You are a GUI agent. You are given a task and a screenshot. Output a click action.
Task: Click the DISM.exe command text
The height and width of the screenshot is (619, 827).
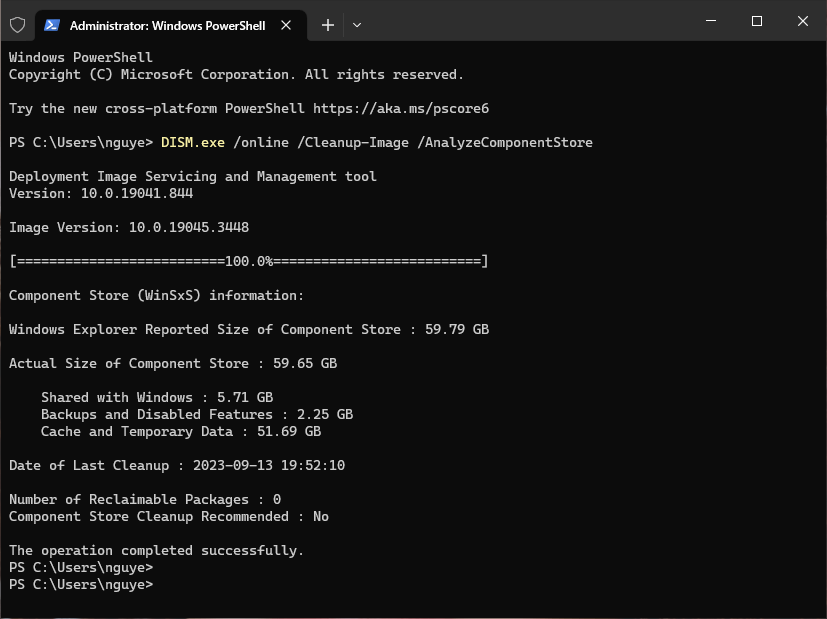coord(193,142)
